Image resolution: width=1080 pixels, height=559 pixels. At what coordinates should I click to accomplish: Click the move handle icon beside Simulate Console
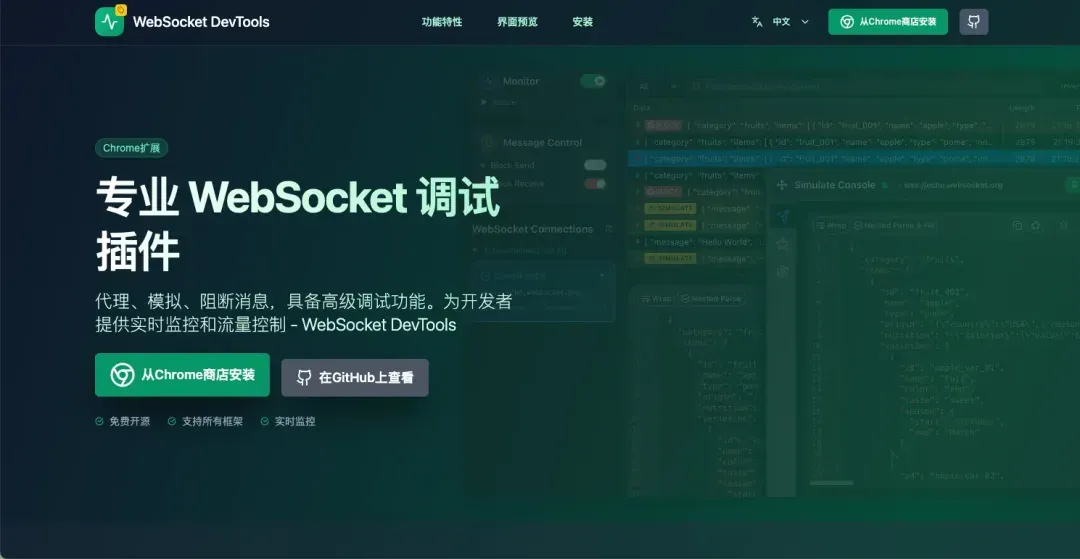(780, 185)
